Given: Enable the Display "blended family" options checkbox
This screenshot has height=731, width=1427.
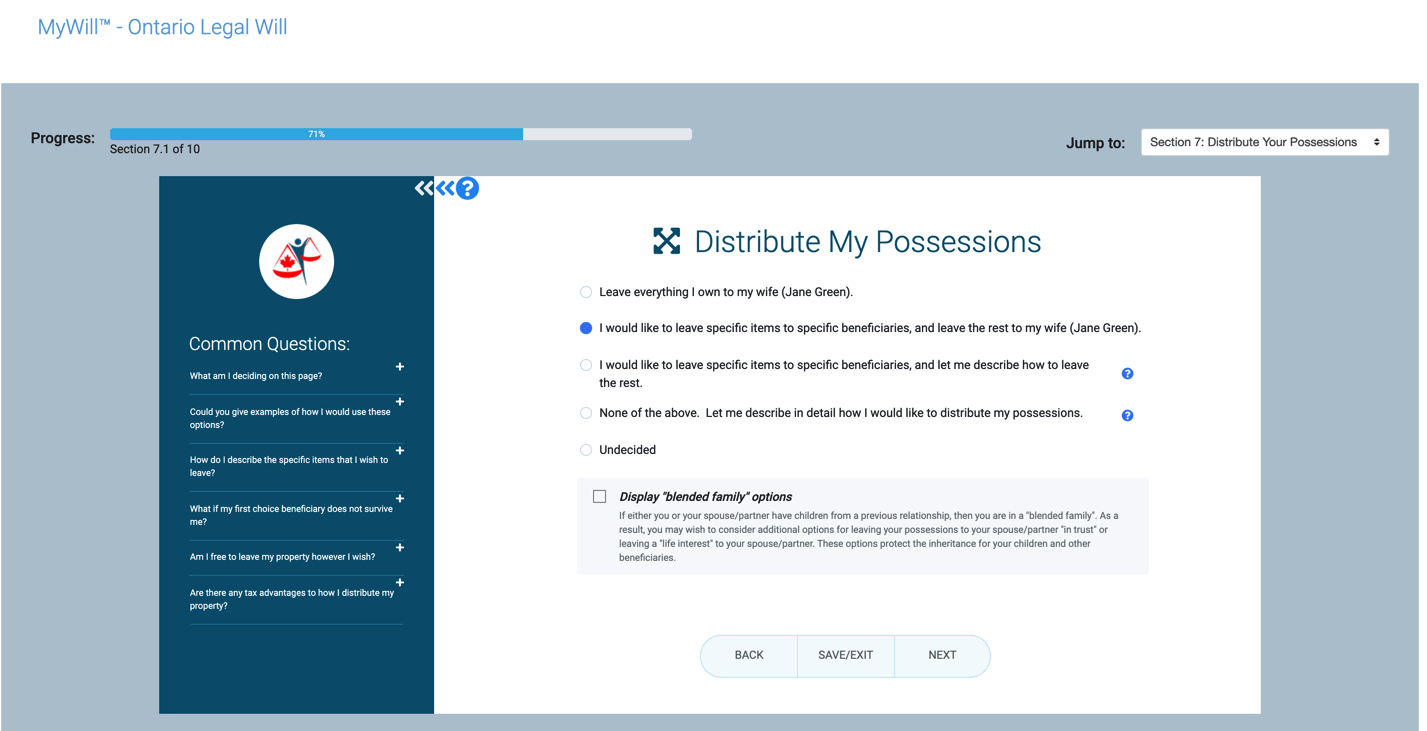Looking at the screenshot, I should tap(599, 496).
